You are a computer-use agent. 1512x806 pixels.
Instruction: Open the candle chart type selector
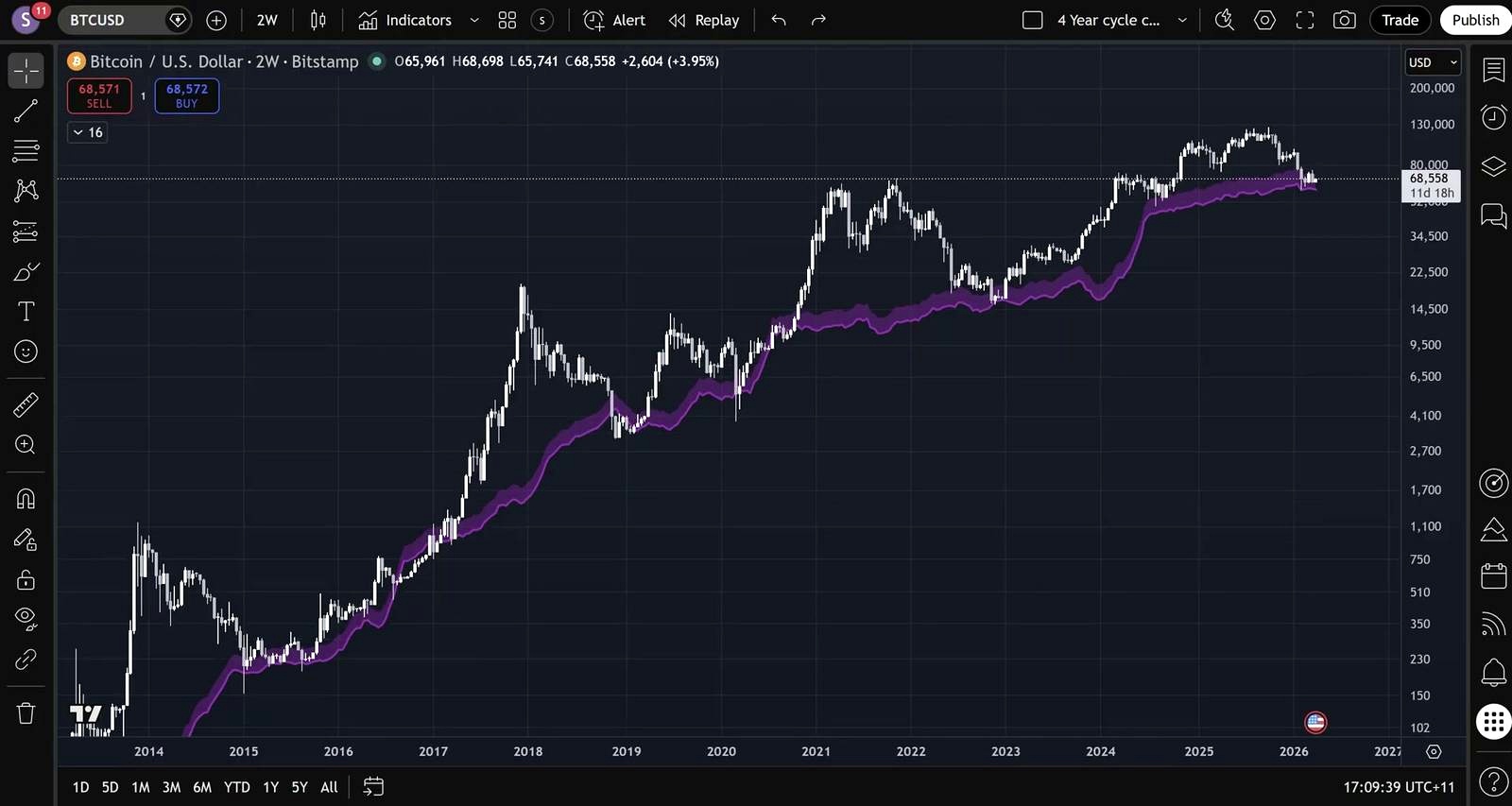[x=318, y=20]
